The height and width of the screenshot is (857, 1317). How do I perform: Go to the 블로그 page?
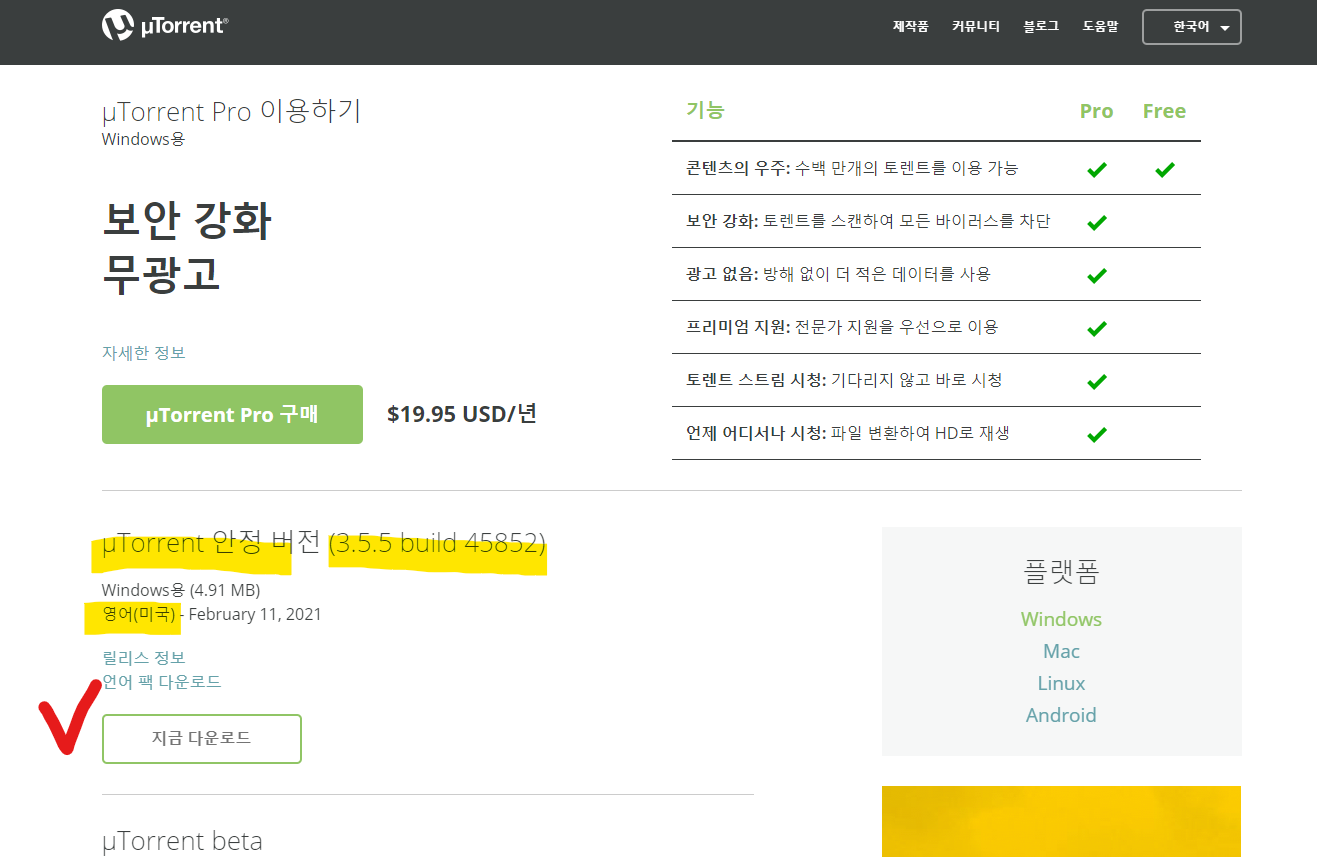tap(1041, 27)
